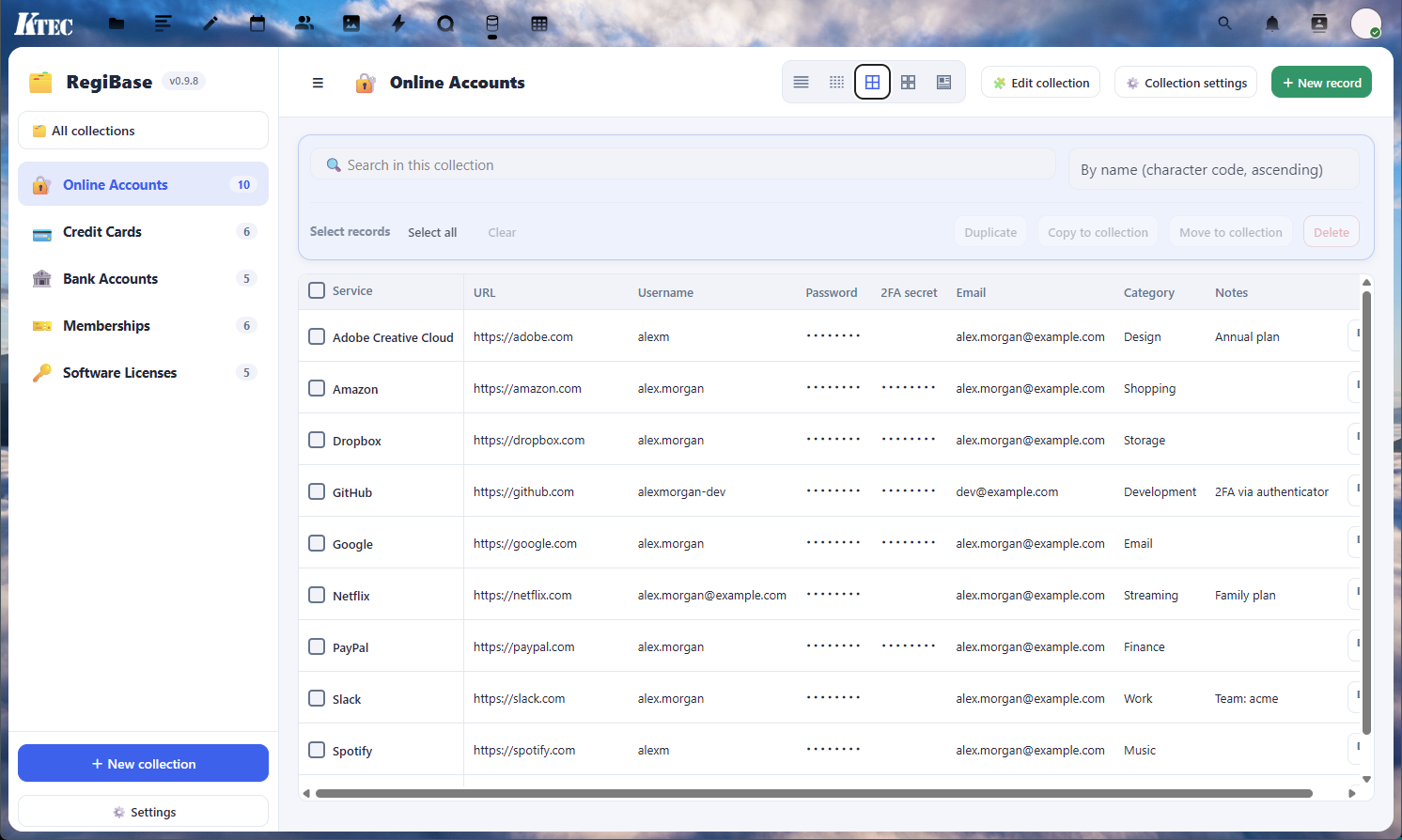
Task: Switch to card tiles view
Action: (908, 83)
